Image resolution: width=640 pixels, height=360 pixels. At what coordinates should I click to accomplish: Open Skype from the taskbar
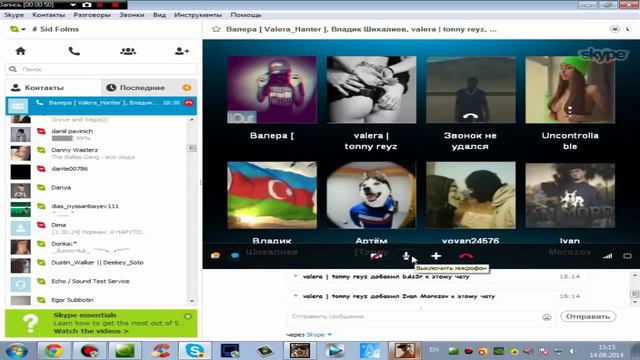(x=195, y=351)
